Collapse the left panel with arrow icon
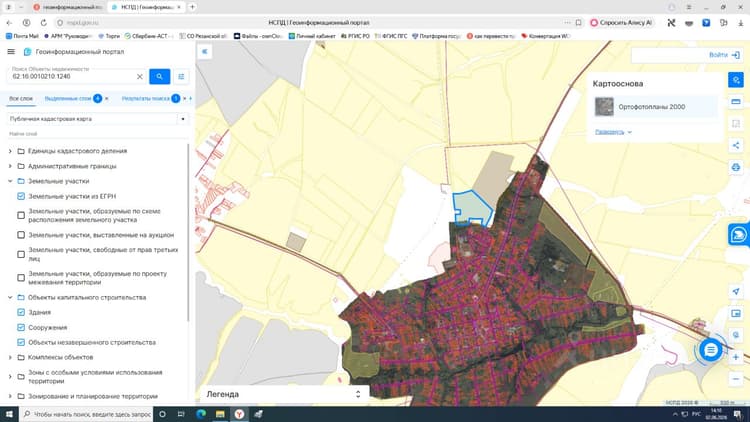Viewport: 750px width, 422px height. point(205,52)
